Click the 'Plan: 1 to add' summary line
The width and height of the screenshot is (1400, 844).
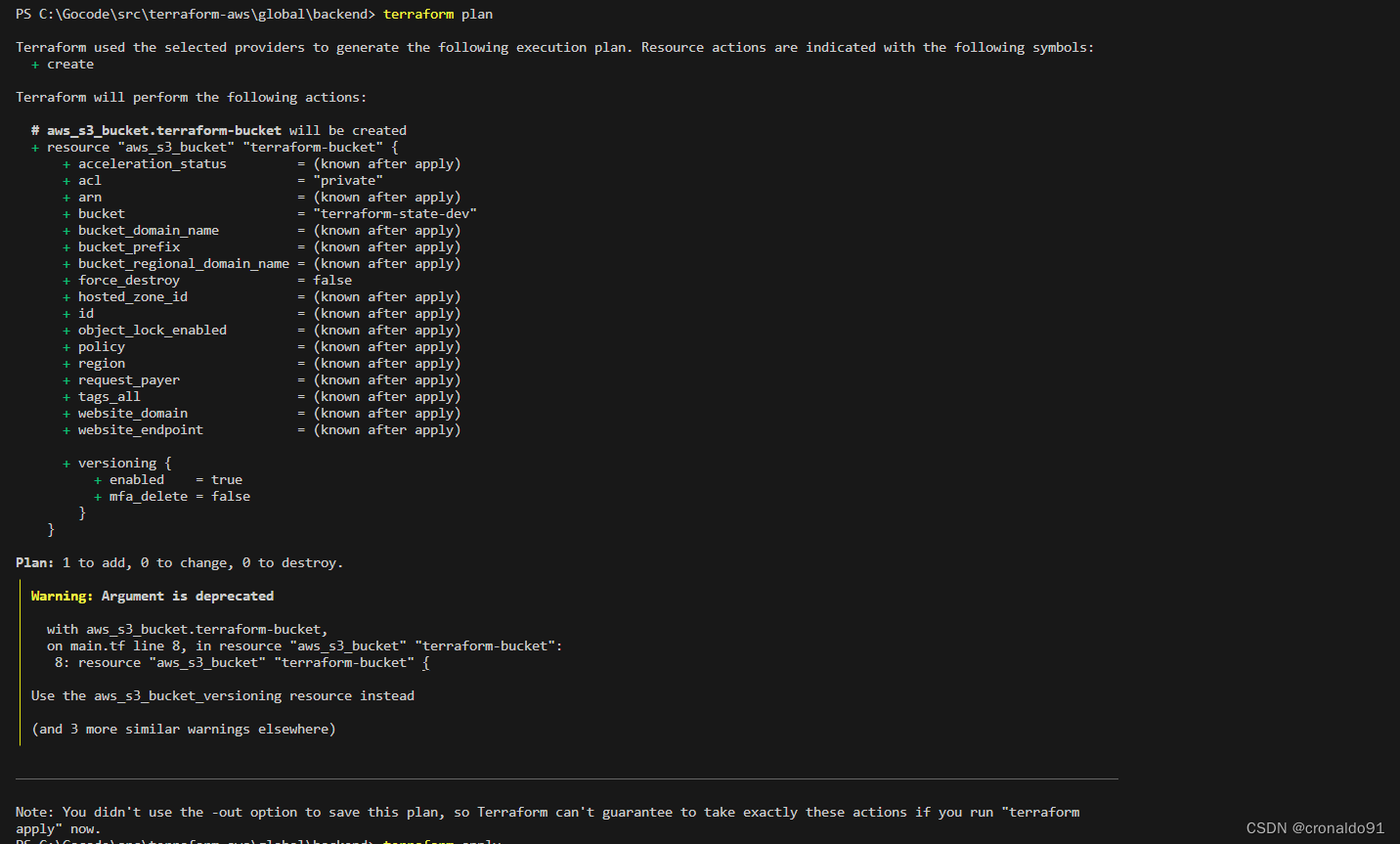pyautogui.click(x=180, y=563)
